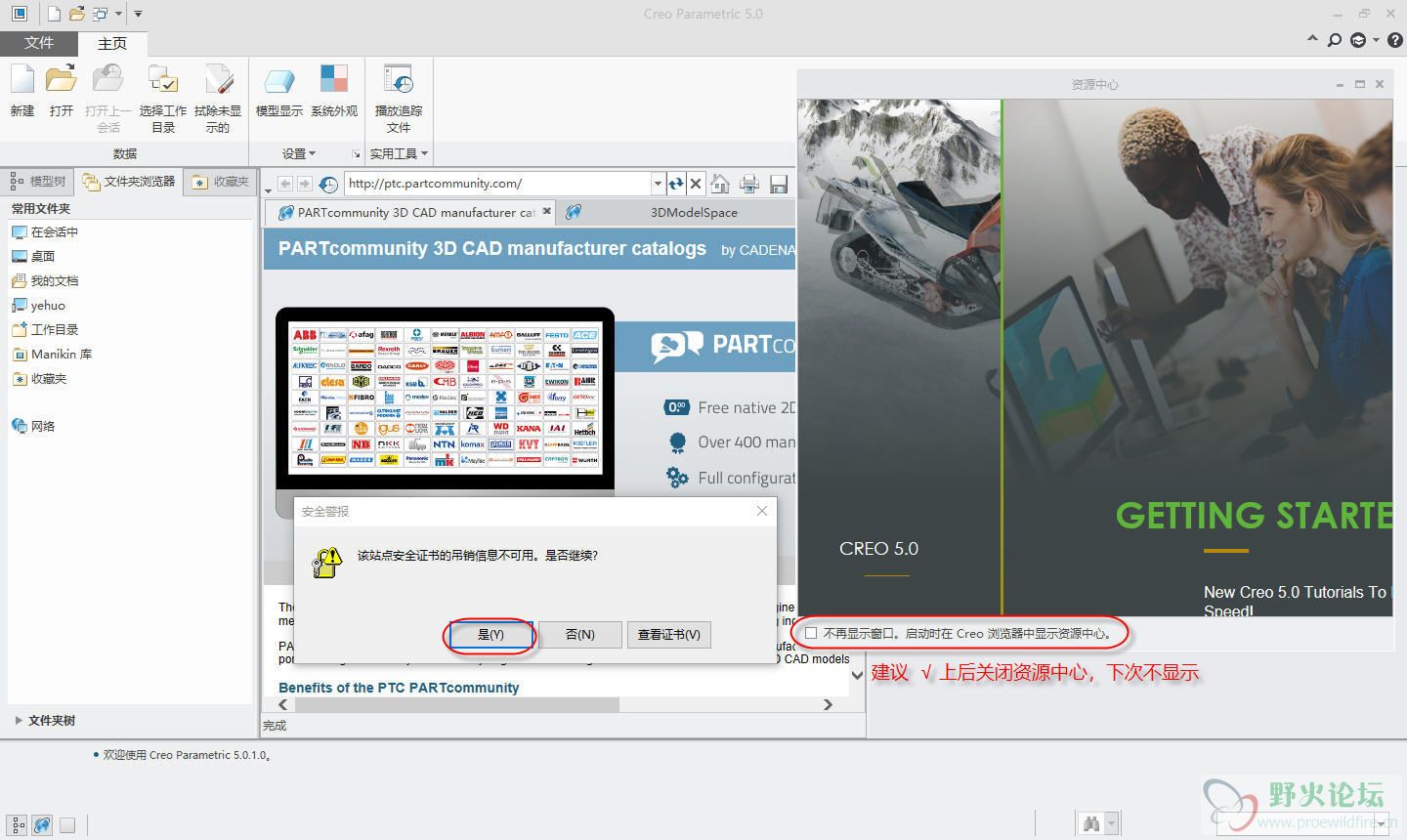
Task: Click the open-folder icon in quick access toolbar
Action: coord(77,14)
